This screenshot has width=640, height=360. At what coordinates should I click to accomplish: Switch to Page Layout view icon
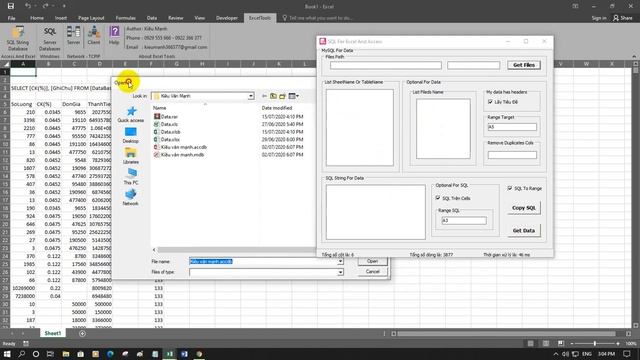[546, 344]
